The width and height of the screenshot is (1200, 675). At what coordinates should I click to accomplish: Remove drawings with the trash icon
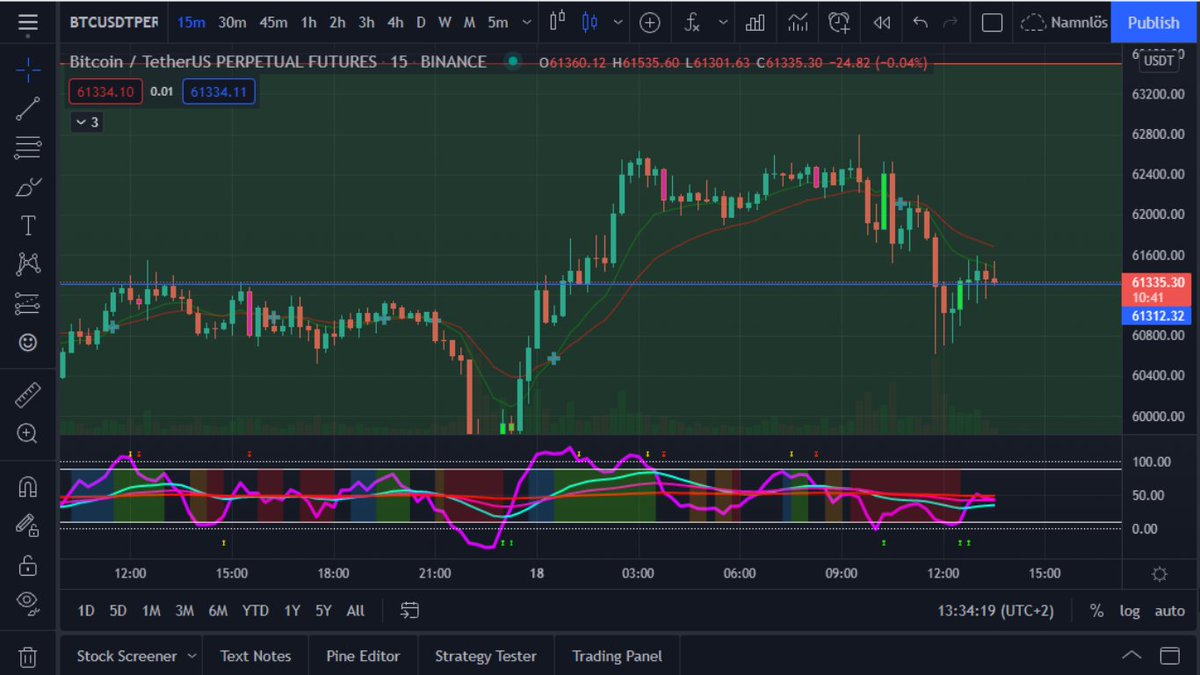coord(28,657)
